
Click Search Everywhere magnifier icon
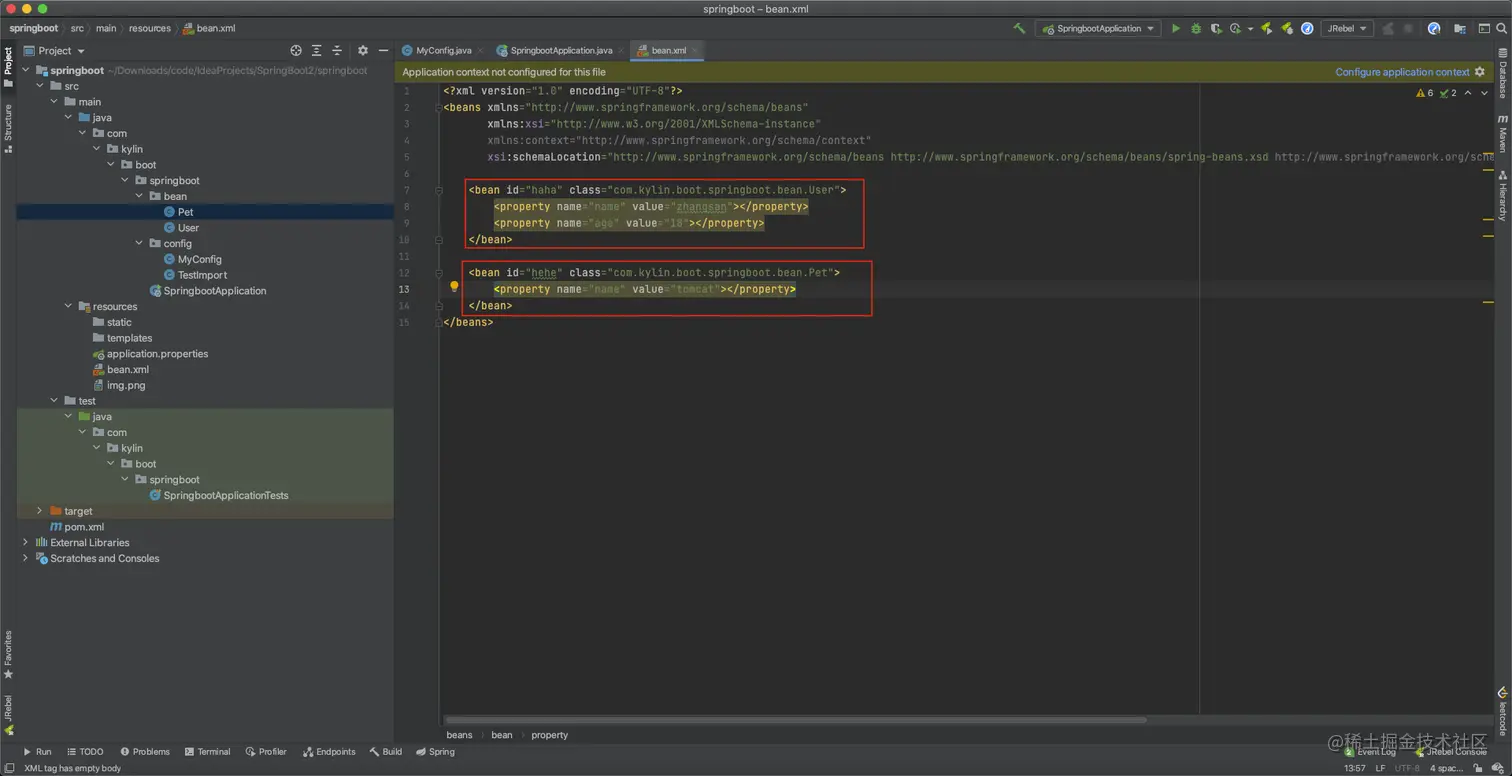click(x=1499, y=28)
